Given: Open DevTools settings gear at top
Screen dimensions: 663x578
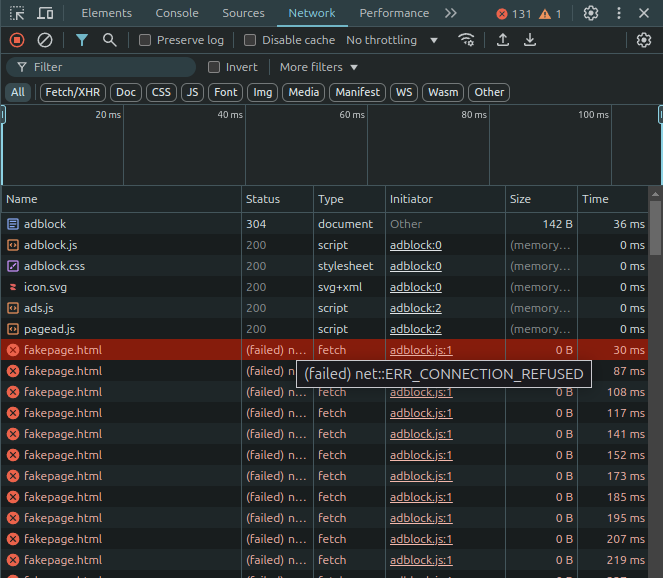Looking at the screenshot, I should [x=591, y=14].
